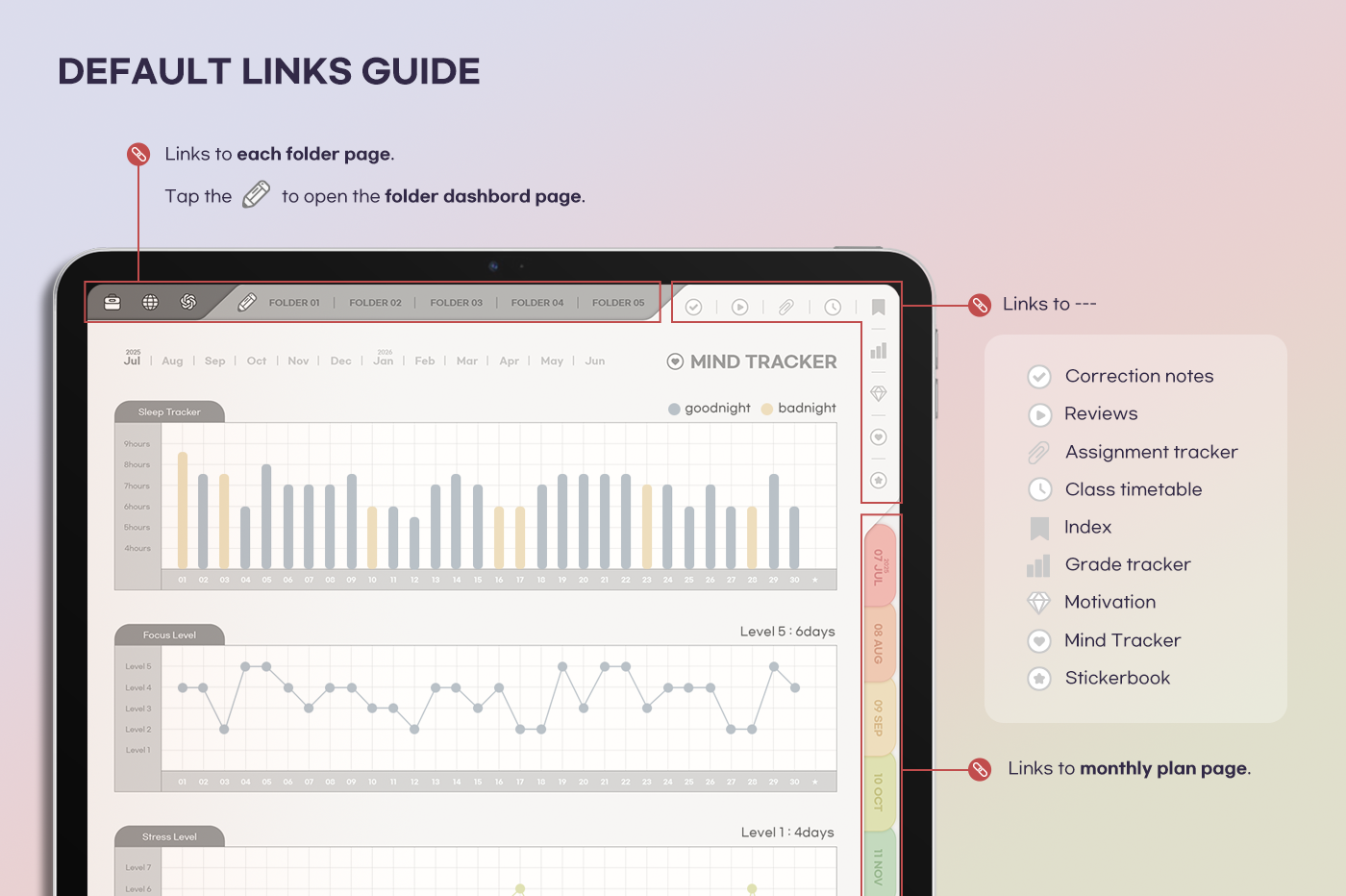Go to the Dec month link

(x=340, y=361)
